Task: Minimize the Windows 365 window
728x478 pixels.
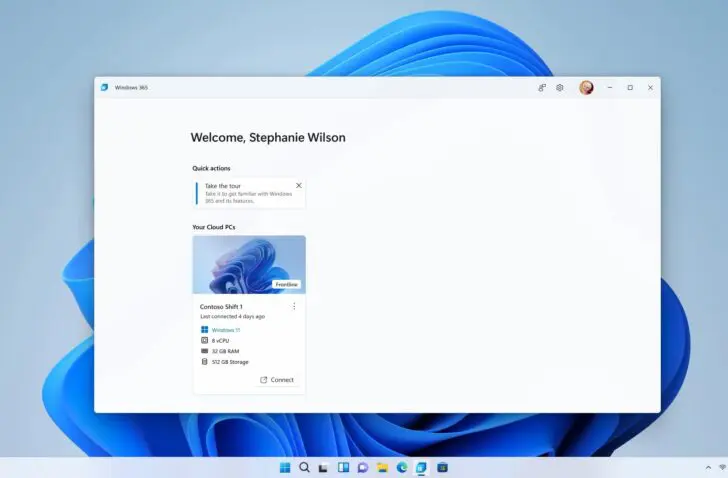Action: tap(610, 87)
